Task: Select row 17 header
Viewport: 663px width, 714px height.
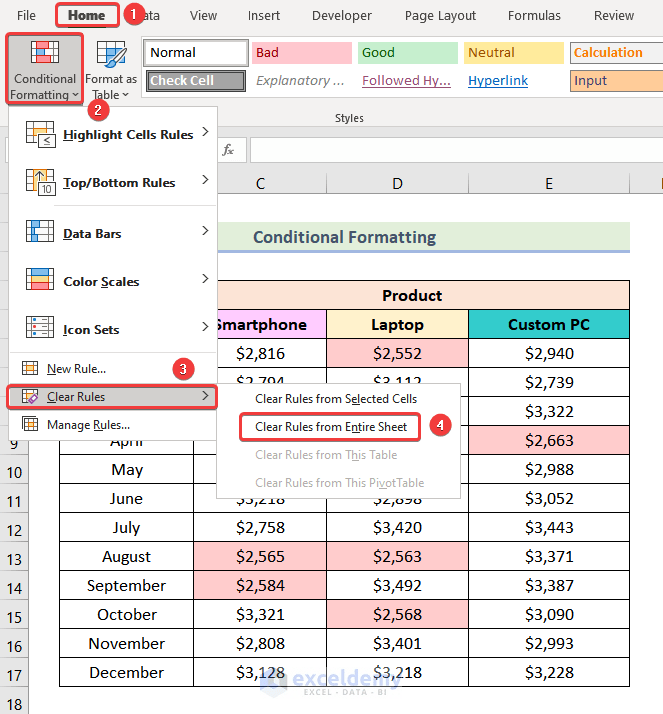Action: tap(14, 675)
